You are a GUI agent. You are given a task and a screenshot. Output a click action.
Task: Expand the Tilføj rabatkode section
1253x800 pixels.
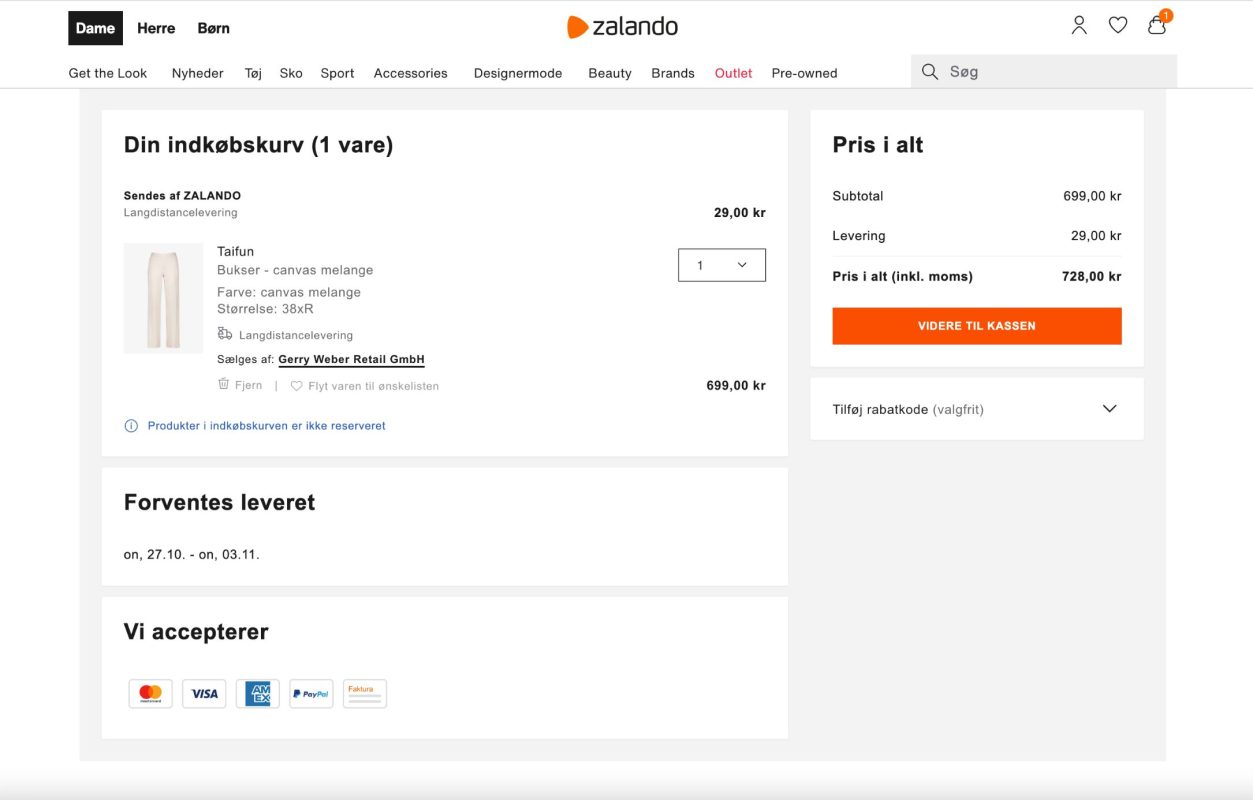click(1109, 409)
